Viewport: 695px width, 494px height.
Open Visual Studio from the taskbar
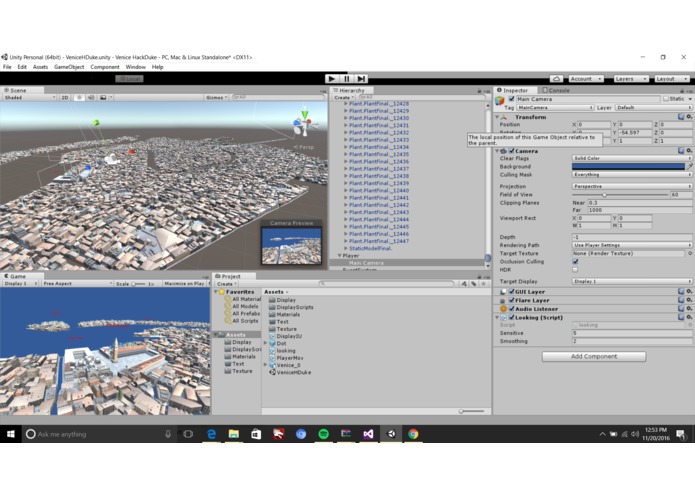368,434
